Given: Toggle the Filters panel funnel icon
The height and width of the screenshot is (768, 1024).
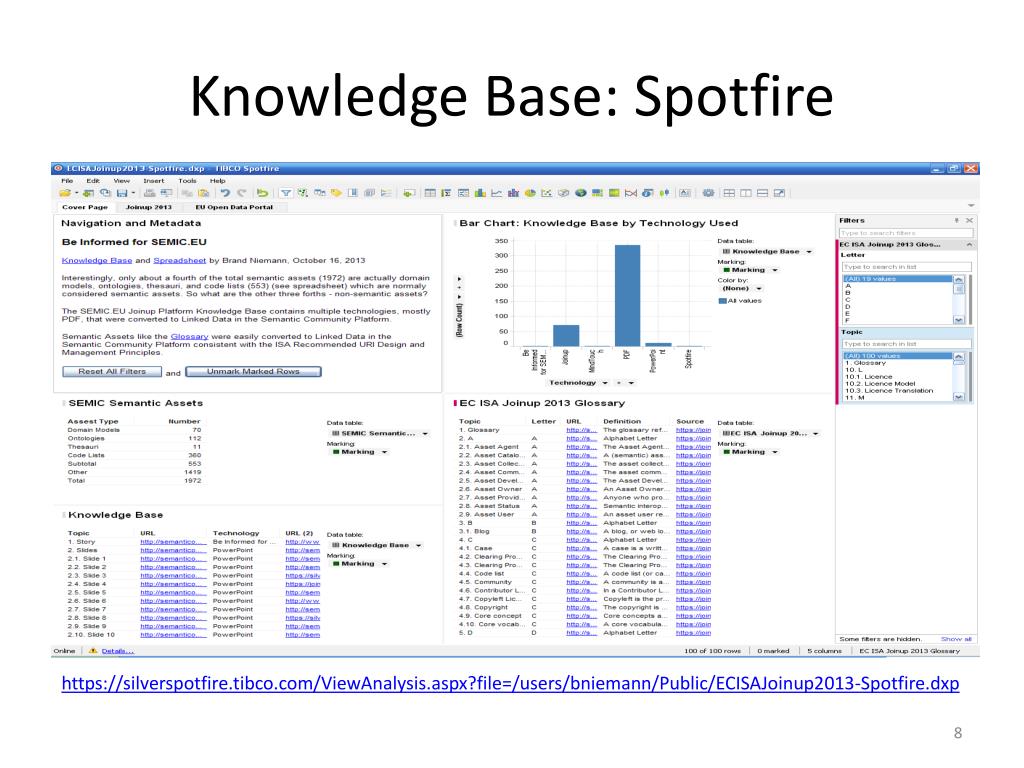Looking at the screenshot, I should pyautogui.click(x=285, y=193).
